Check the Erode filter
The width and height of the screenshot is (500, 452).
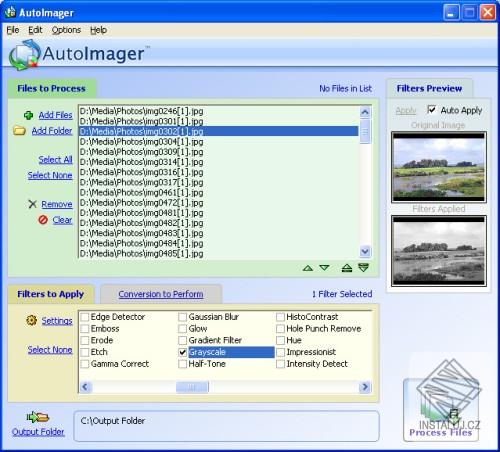85,340
